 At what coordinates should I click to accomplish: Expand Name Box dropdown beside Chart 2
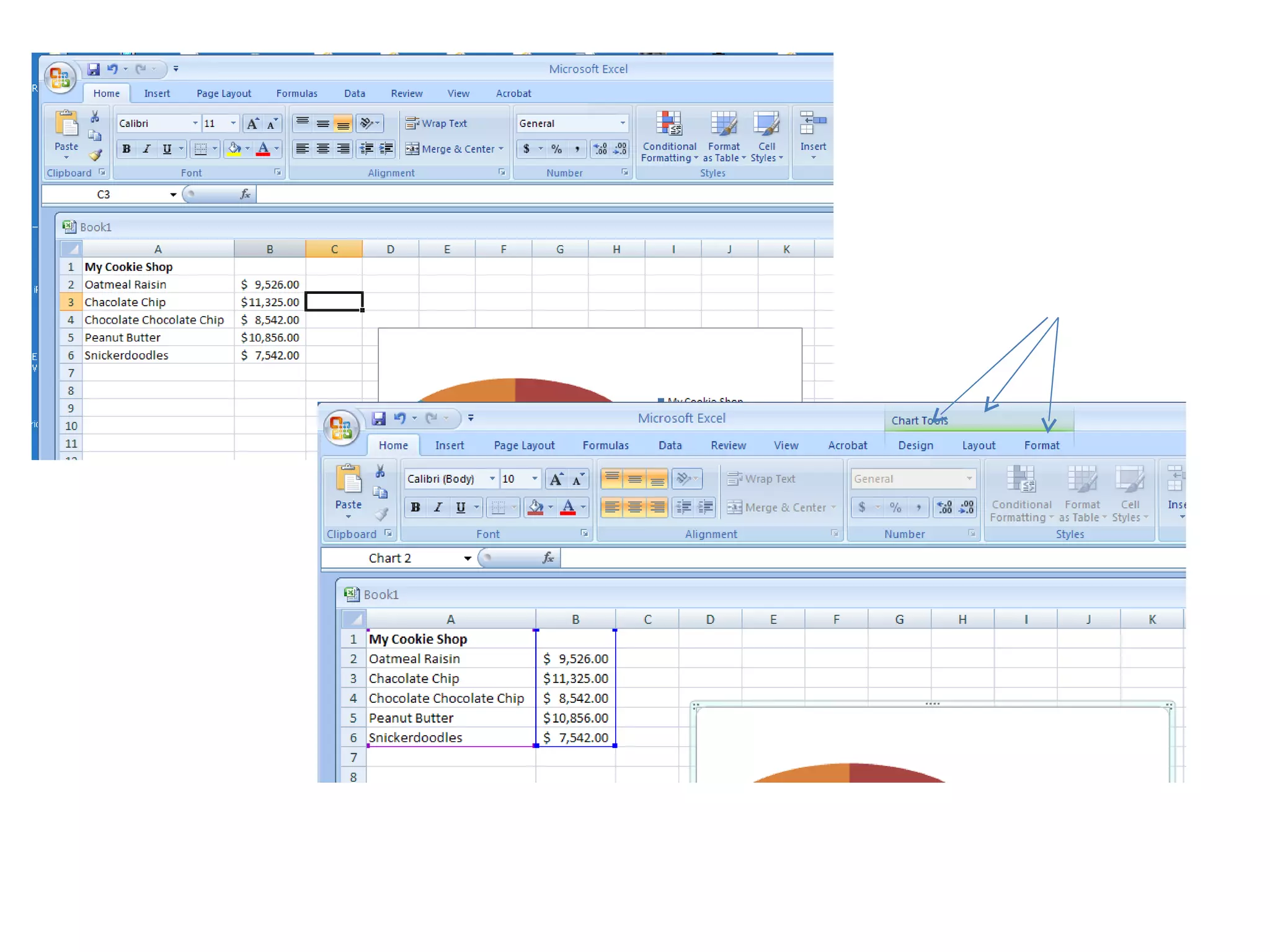(x=468, y=558)
